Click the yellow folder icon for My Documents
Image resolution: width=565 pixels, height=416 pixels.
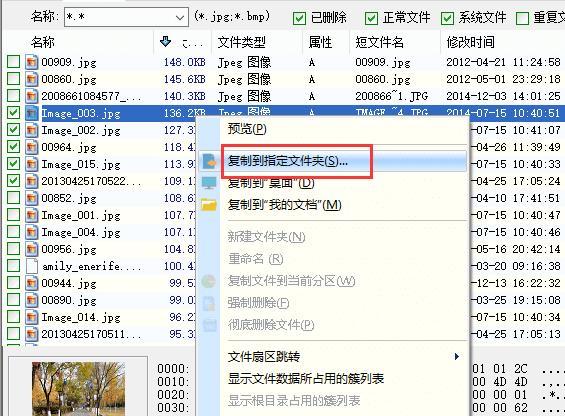pos(209,205)
